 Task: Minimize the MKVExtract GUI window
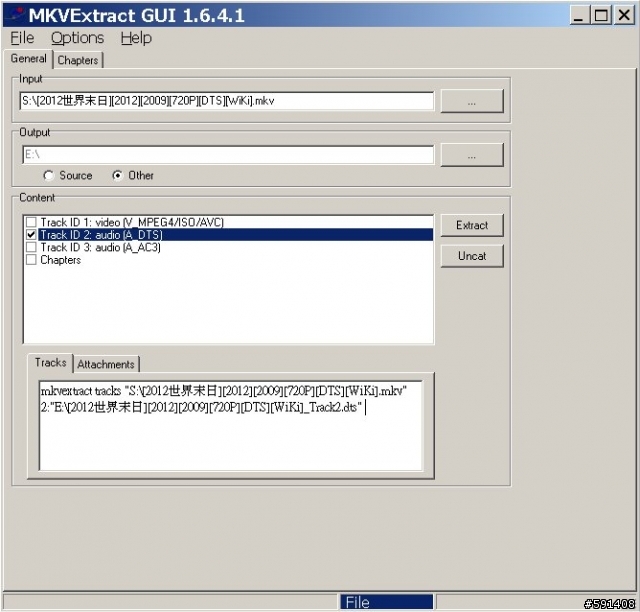click(x=578, y=16)
